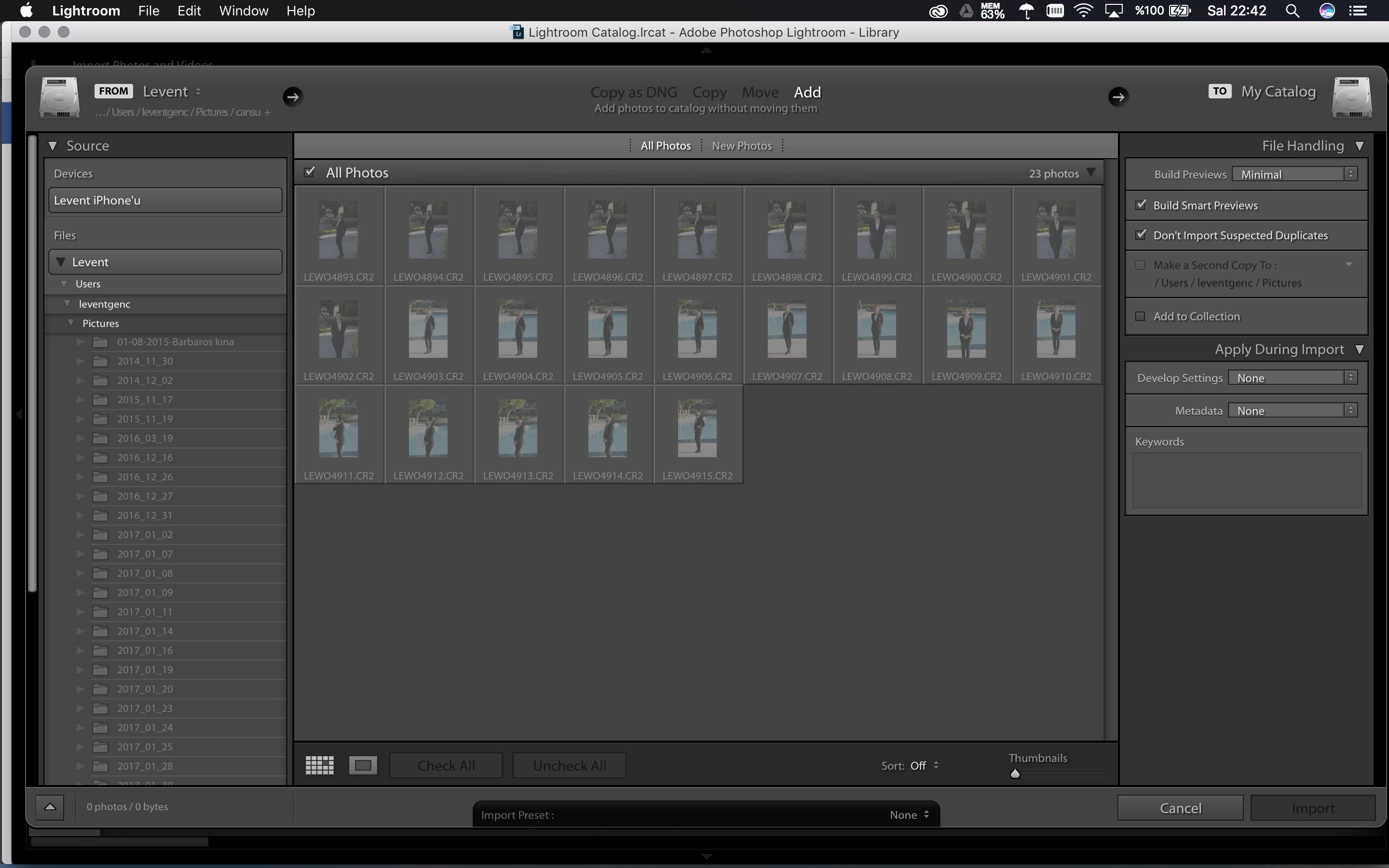
Task: Collapse the Pictures folder tree
Action: click(x=70, y=323)
